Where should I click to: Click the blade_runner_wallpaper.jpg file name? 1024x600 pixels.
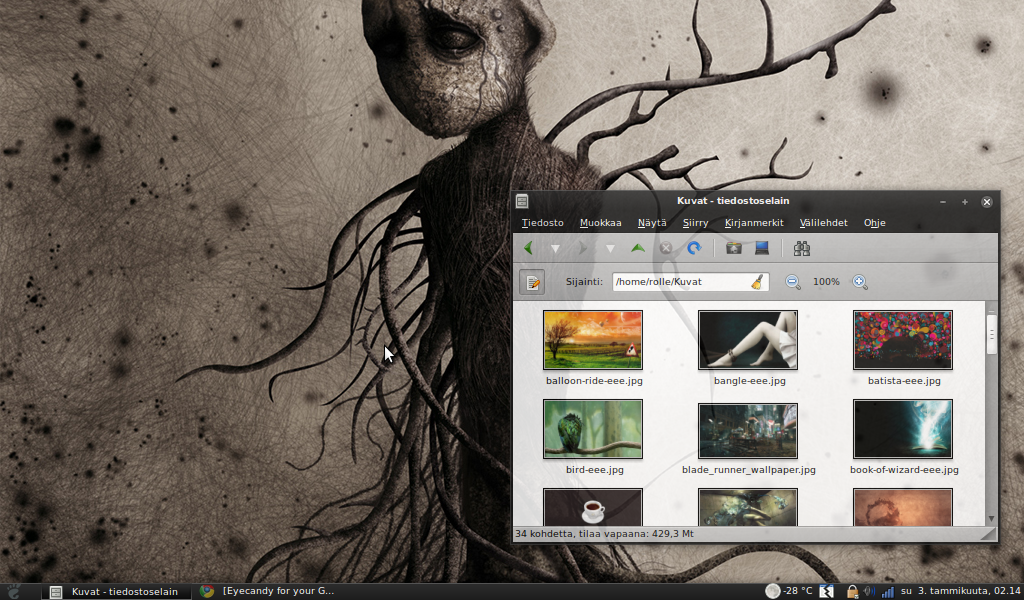(x=749, y=469)
